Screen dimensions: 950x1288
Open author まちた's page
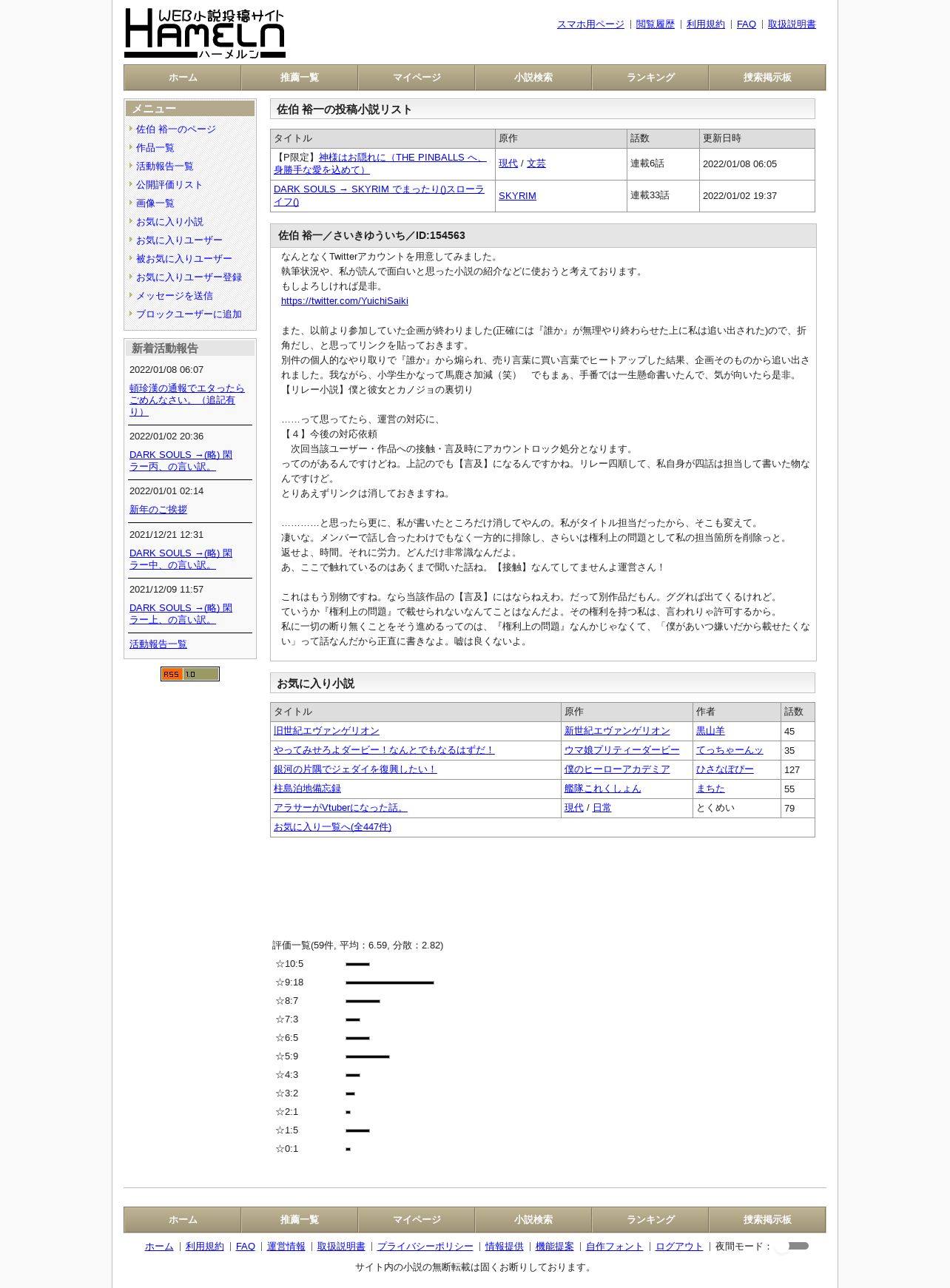710,789
